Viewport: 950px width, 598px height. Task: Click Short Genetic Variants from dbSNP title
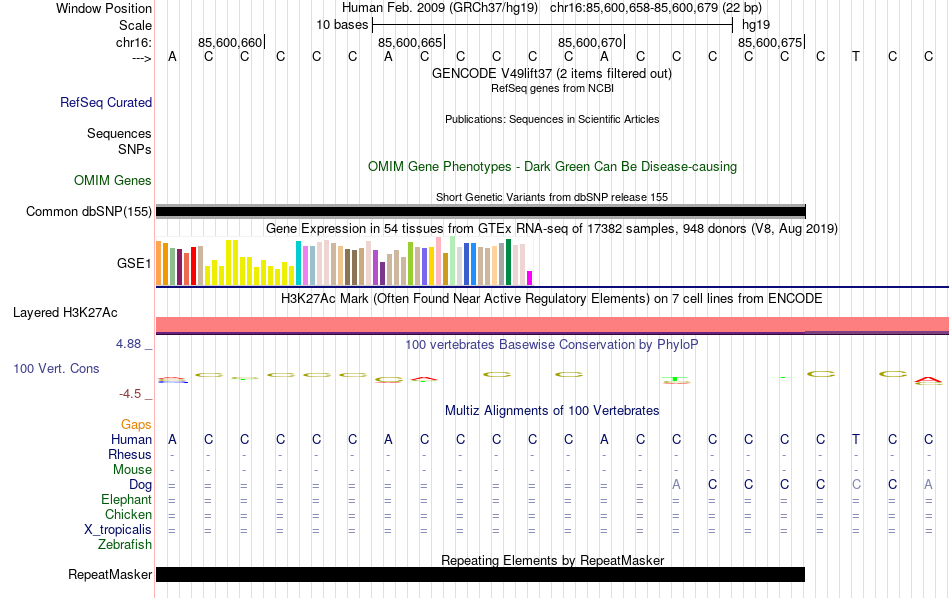(552, 197)
